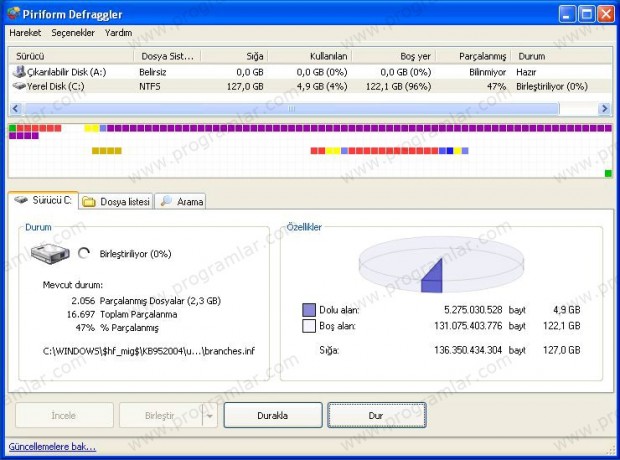The image size is (620, 460).
Task: Click the Bilinmiyor cell for drive A:
Action: coord(488,72)
